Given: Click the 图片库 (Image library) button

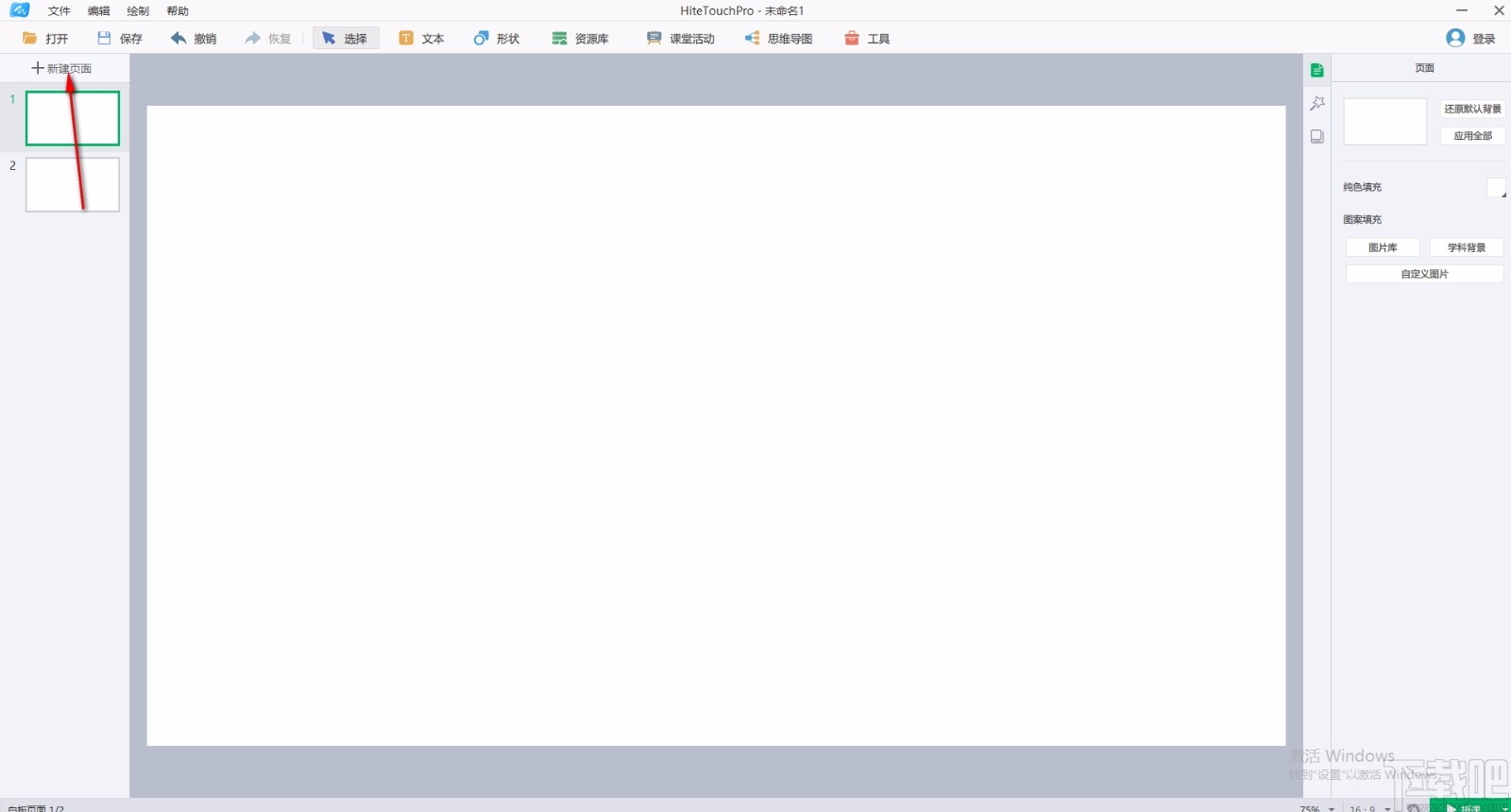Looking at the screenshot, I should (x=1383, y=247).
